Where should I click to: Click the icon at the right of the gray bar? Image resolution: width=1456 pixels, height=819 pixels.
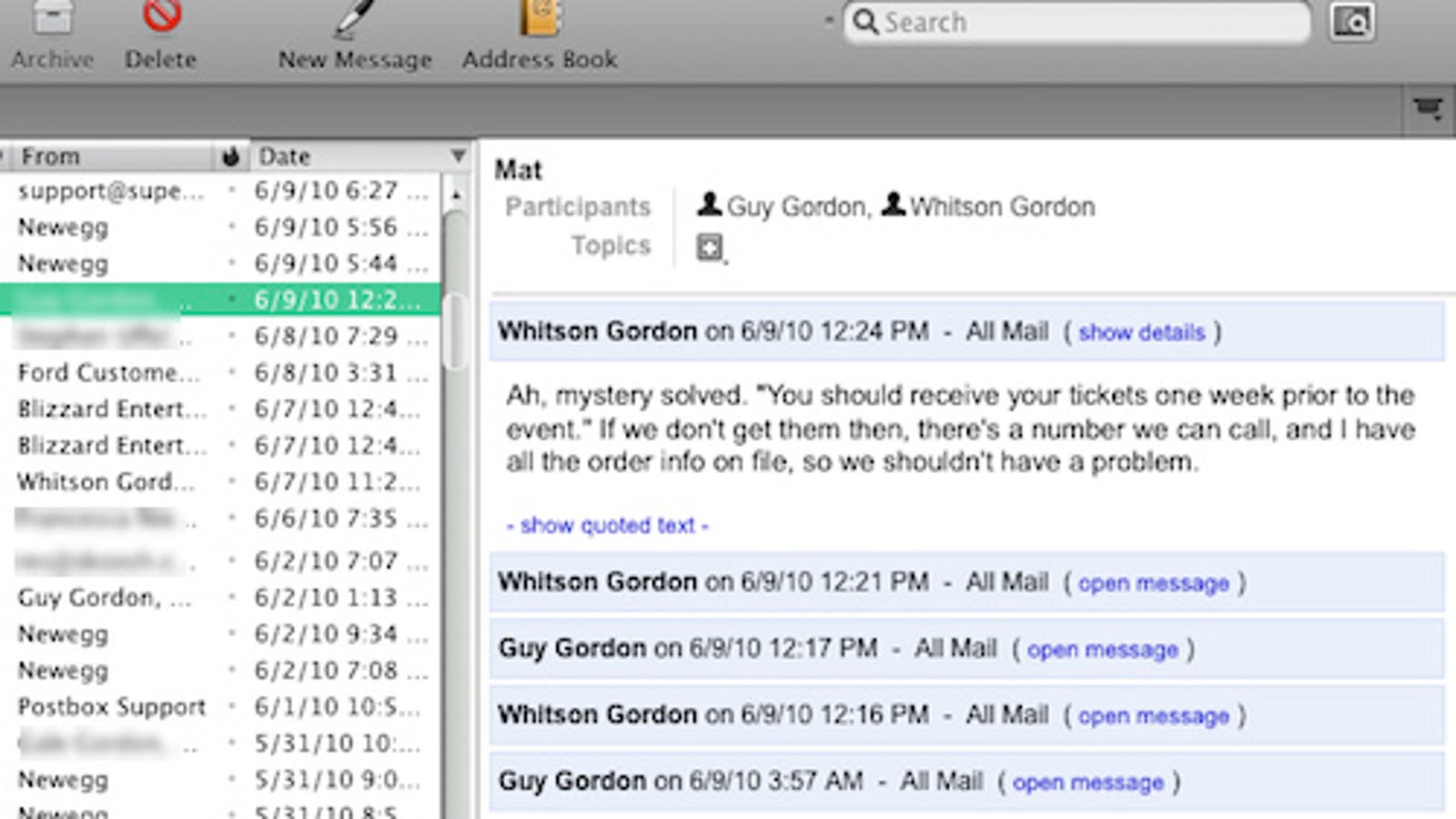coord(1428,109)
